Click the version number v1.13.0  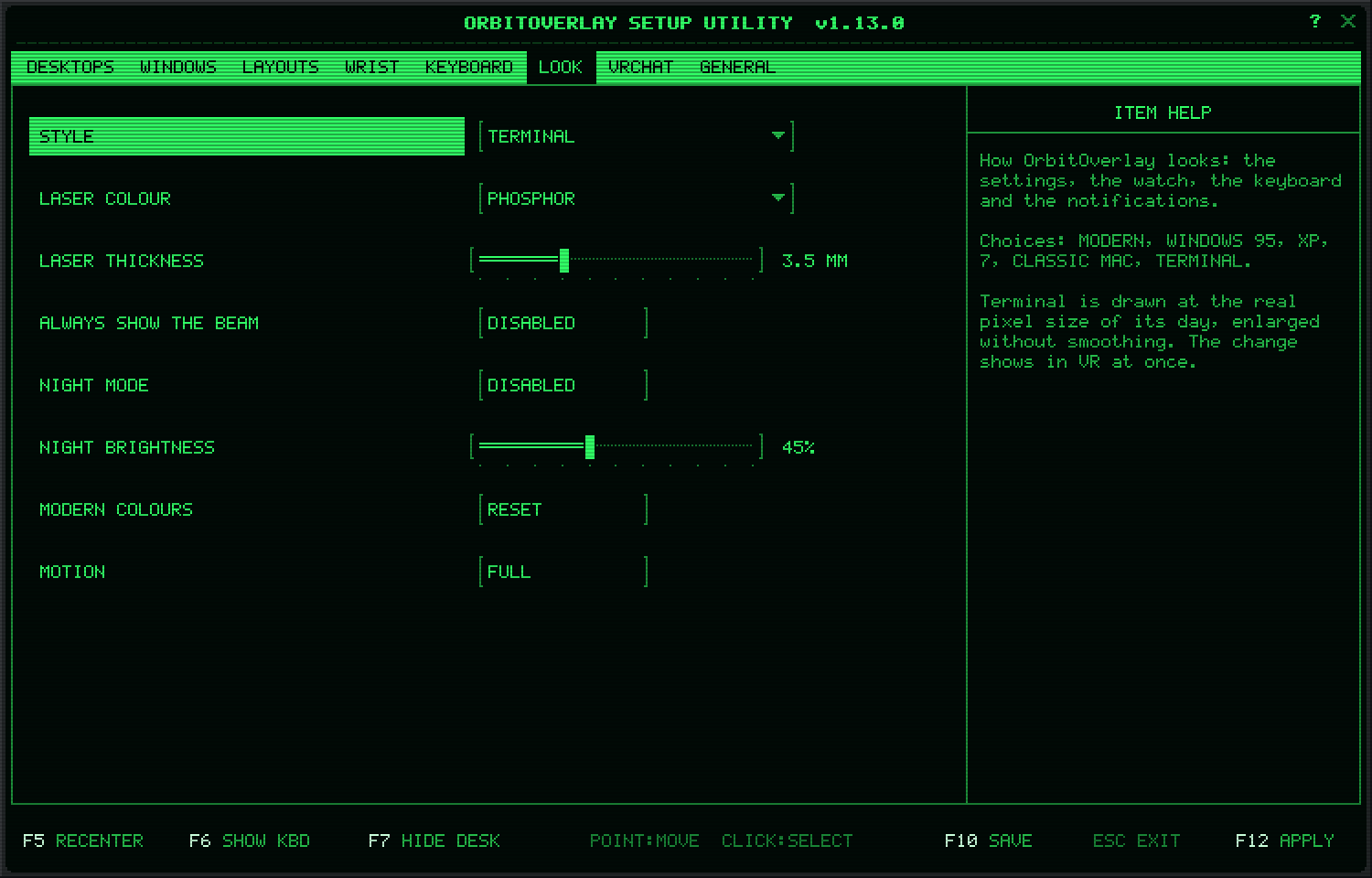point(860,23)
